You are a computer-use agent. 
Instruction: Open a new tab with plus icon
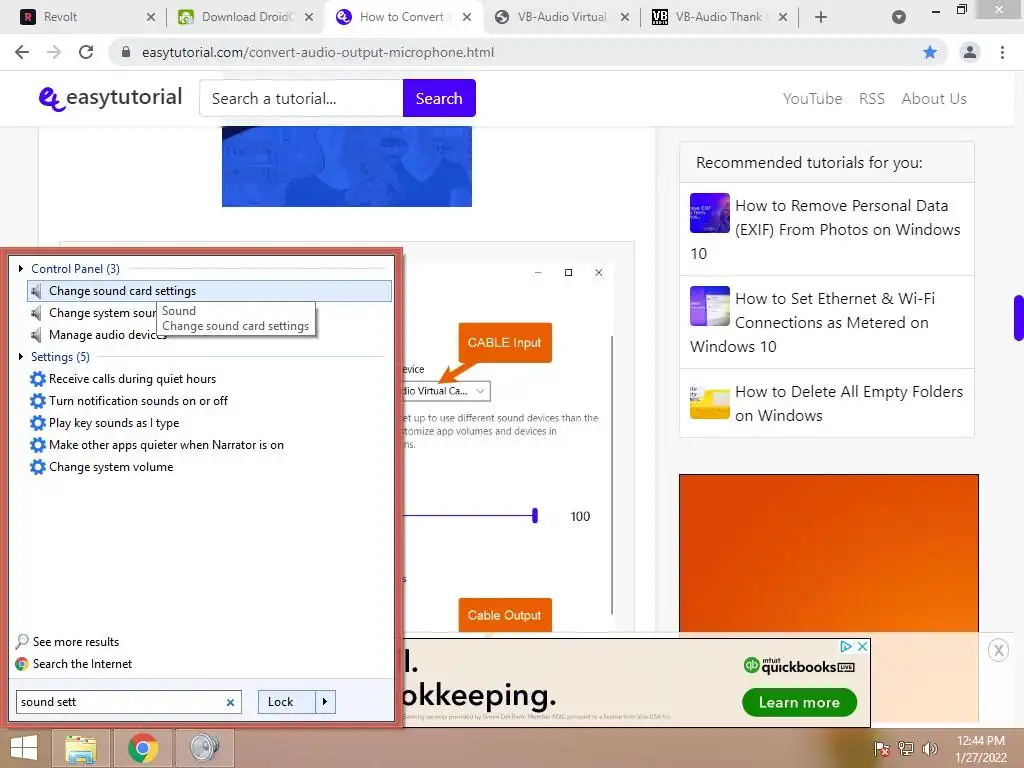click(821, 17)
